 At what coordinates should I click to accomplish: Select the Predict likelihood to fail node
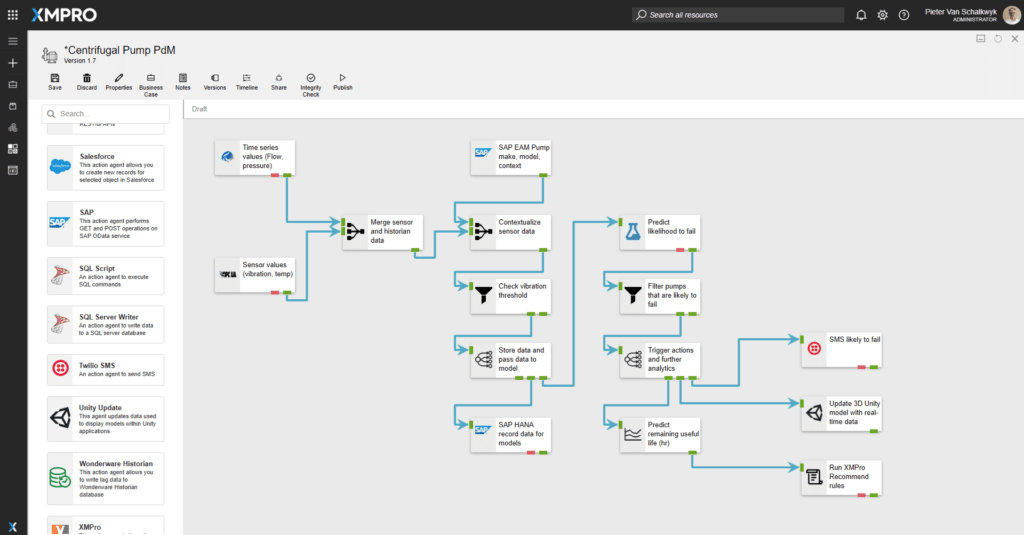click(x=658, y=233)
